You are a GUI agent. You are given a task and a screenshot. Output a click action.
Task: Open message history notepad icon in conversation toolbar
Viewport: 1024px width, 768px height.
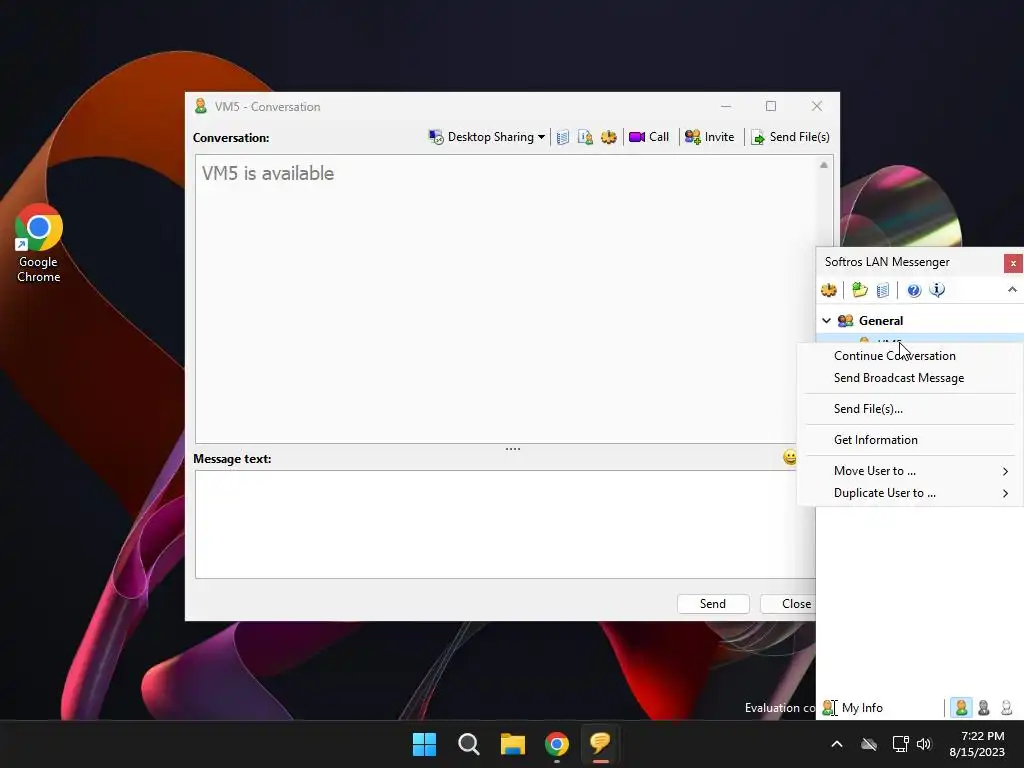563,137
